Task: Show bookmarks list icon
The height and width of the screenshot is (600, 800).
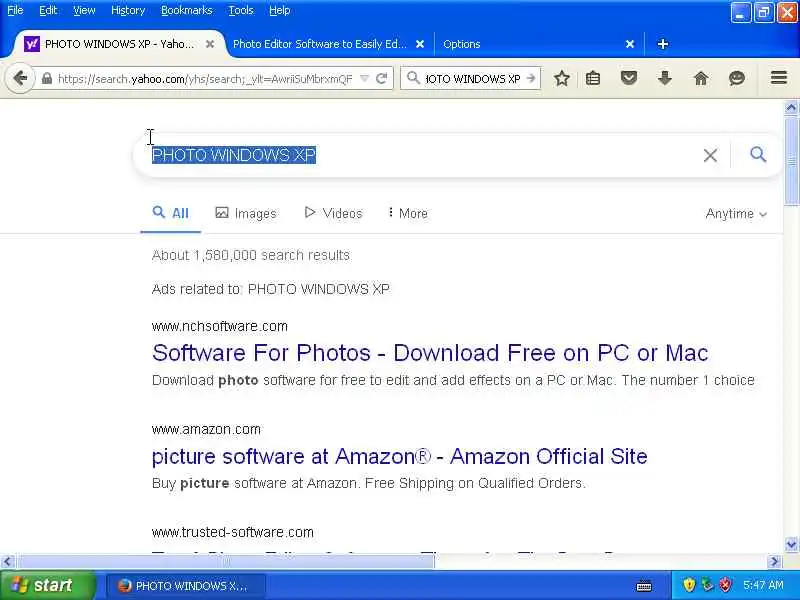Action: click(593, 79)
